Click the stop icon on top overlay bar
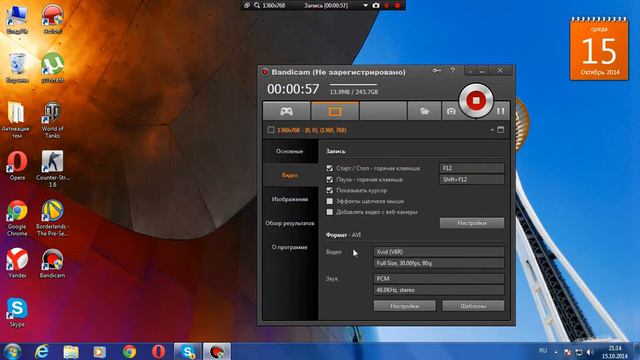Screen dimensions: 640x360 point(398,6)
